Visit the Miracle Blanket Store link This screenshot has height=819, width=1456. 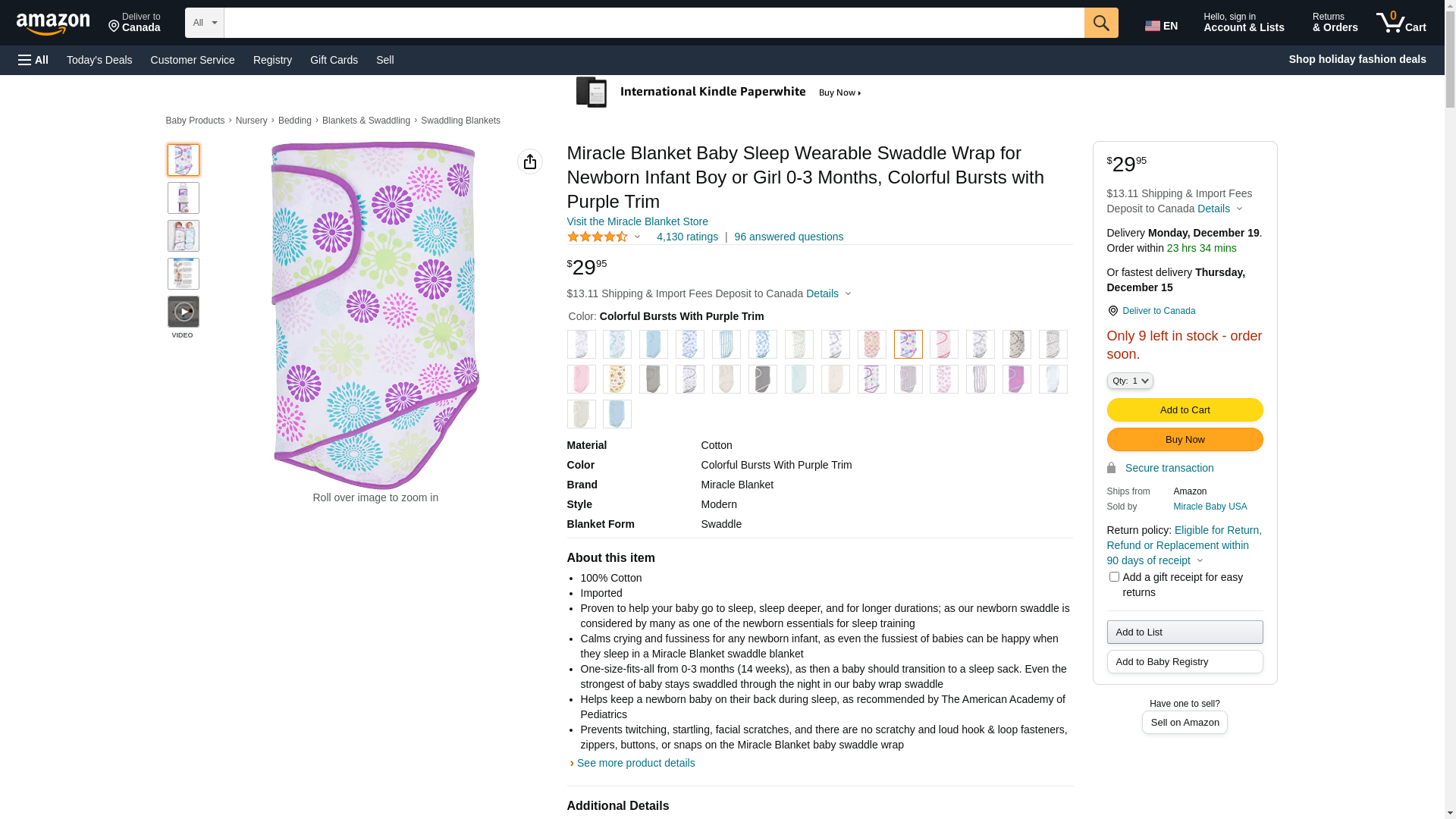click(x=637, y=221)
